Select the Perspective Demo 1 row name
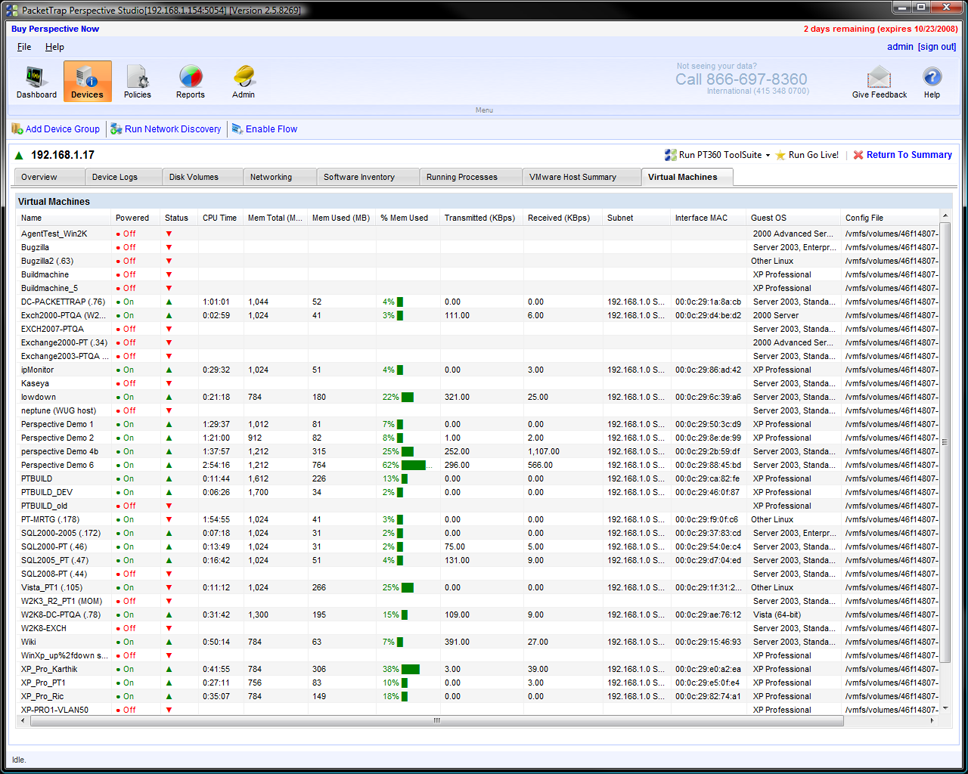The height and width of the screenshot is (774, 968). [x=57, y=425]
